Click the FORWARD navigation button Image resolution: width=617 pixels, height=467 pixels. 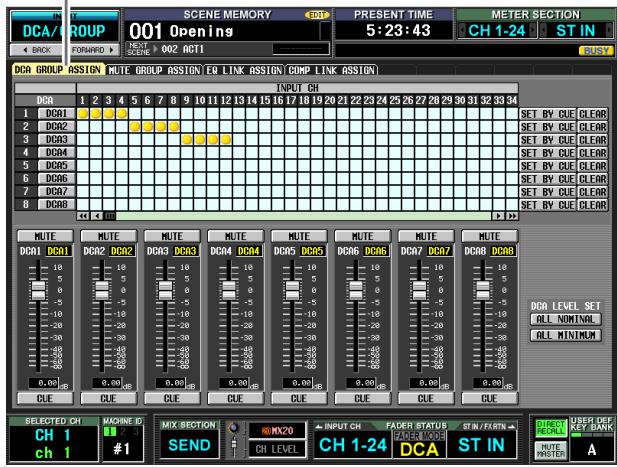92,50
